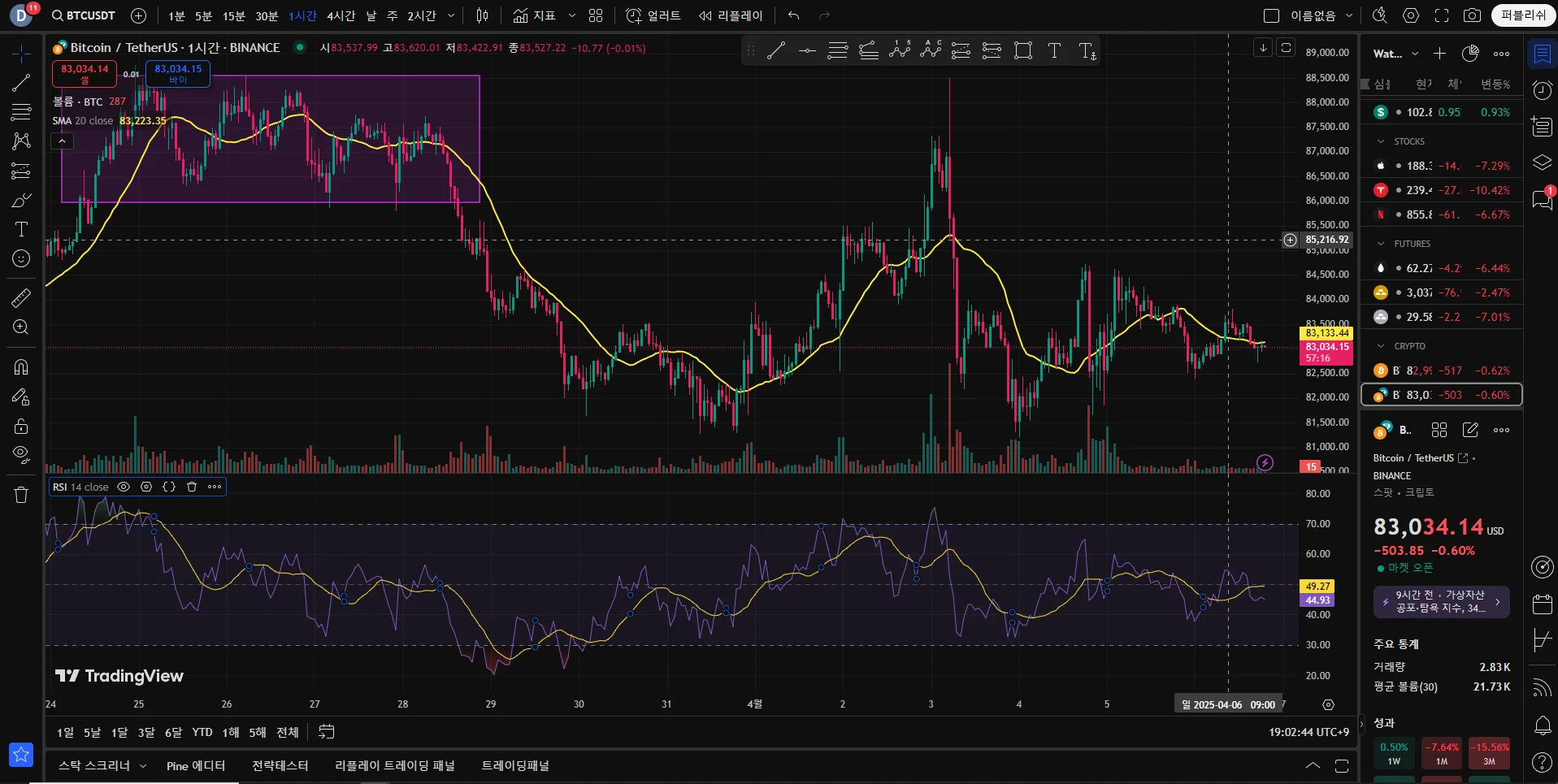The height and width of the screenshot is (784, 1558).
Task: Switch chart to fullscreen mode
Action: point(1442,15)
